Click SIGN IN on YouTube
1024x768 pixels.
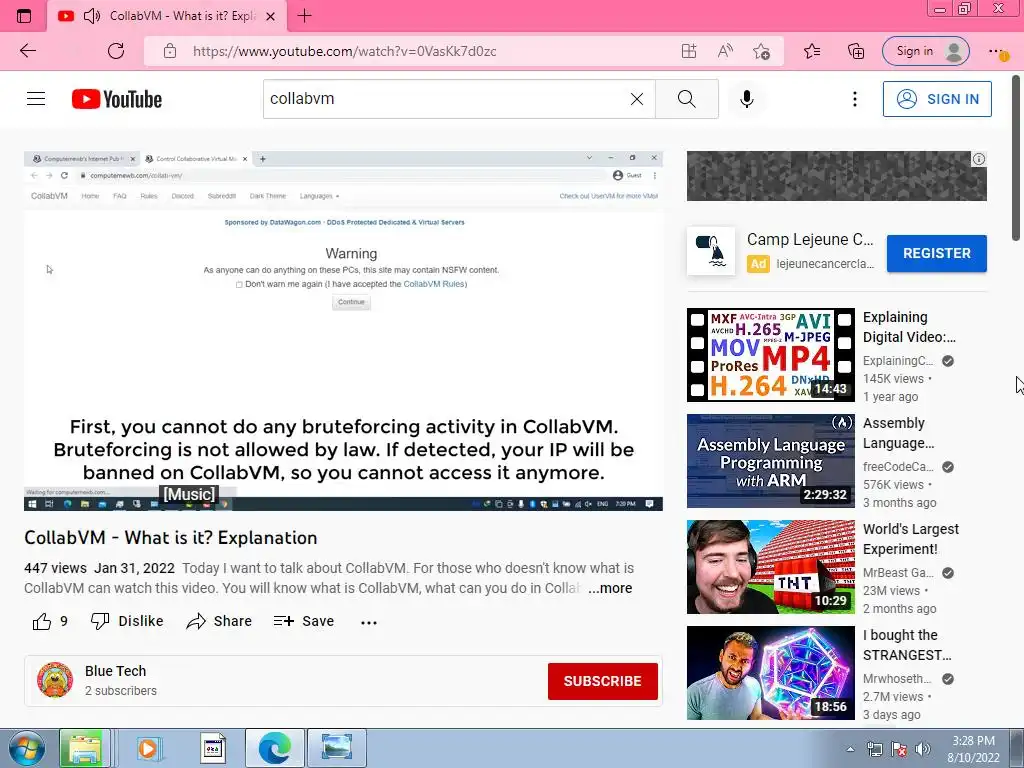point(937,99)
